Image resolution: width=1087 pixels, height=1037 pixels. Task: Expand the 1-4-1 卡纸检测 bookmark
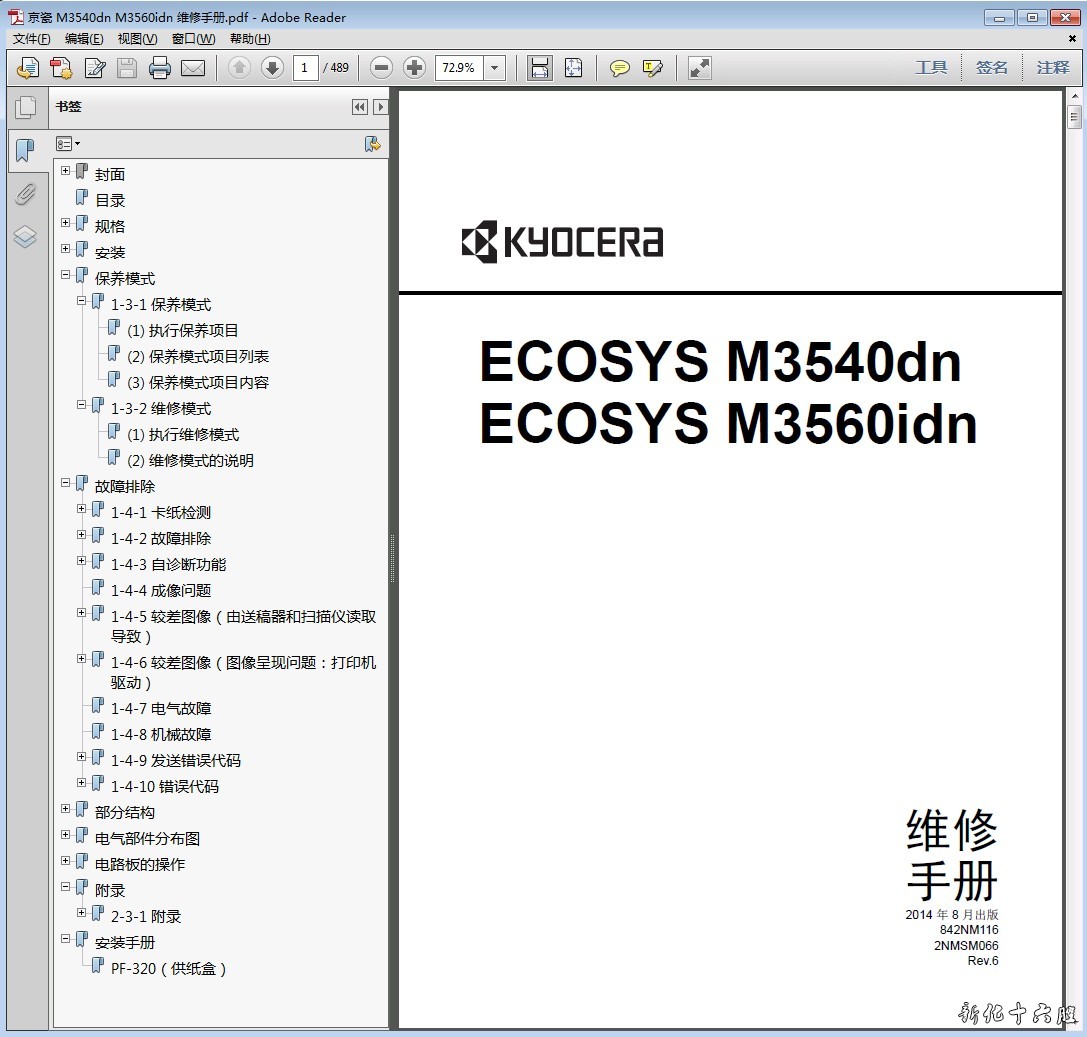pyautogui.click(x=82, y=509)
